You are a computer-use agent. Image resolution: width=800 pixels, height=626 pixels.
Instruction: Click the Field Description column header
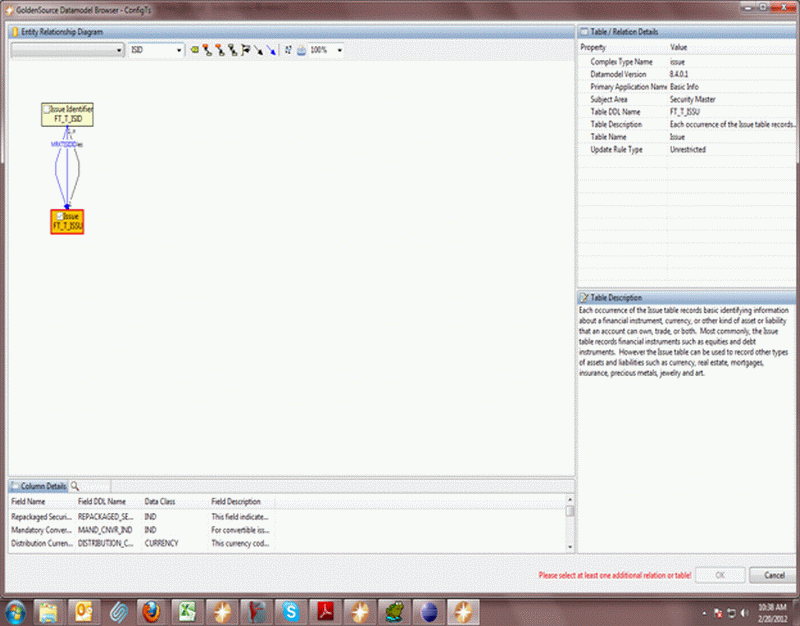(x=242, y=502)
